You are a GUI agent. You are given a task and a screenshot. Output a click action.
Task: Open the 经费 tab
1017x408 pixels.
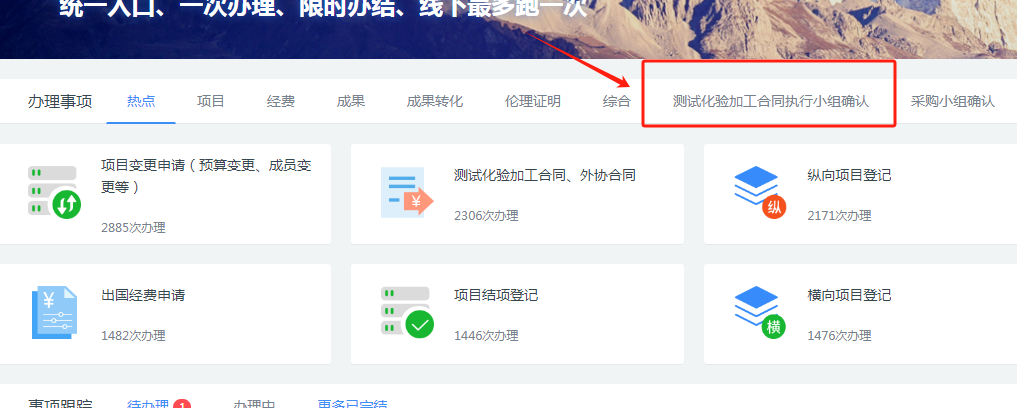coord(281,101)
